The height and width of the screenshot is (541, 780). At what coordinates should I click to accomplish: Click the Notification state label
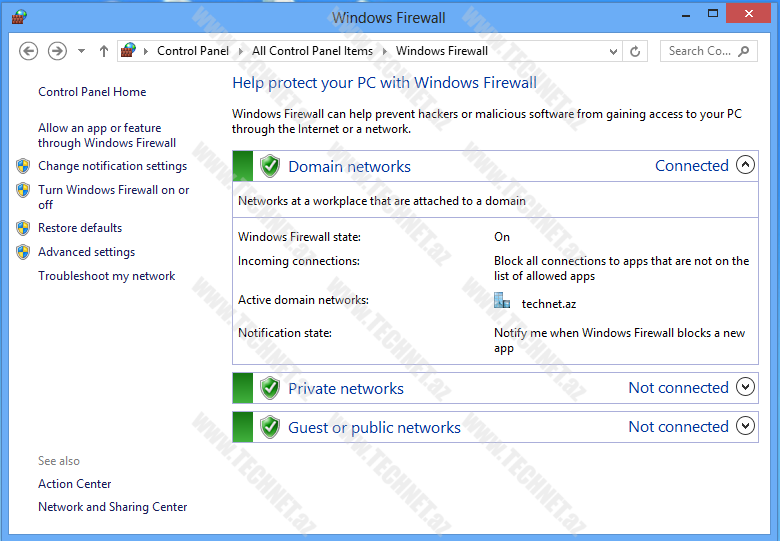(x=285, y=333)
